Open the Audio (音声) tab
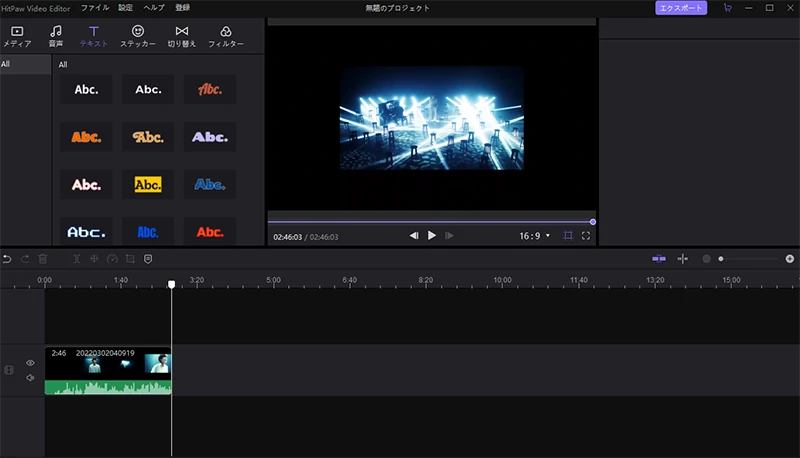 (x=56, y=37)
